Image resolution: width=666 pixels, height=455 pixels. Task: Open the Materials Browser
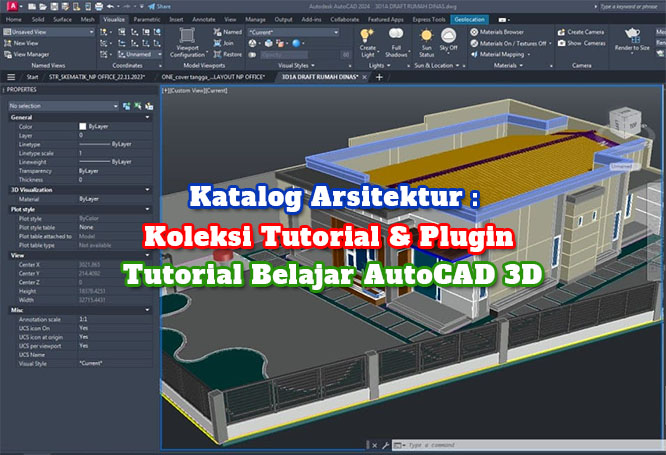coord(497,32)
